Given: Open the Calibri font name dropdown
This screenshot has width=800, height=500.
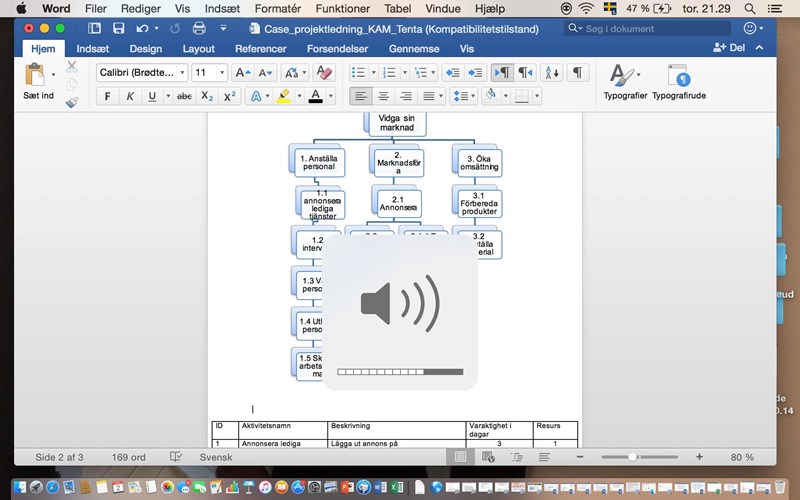Looking at the screenshot, I should (141, 73).
